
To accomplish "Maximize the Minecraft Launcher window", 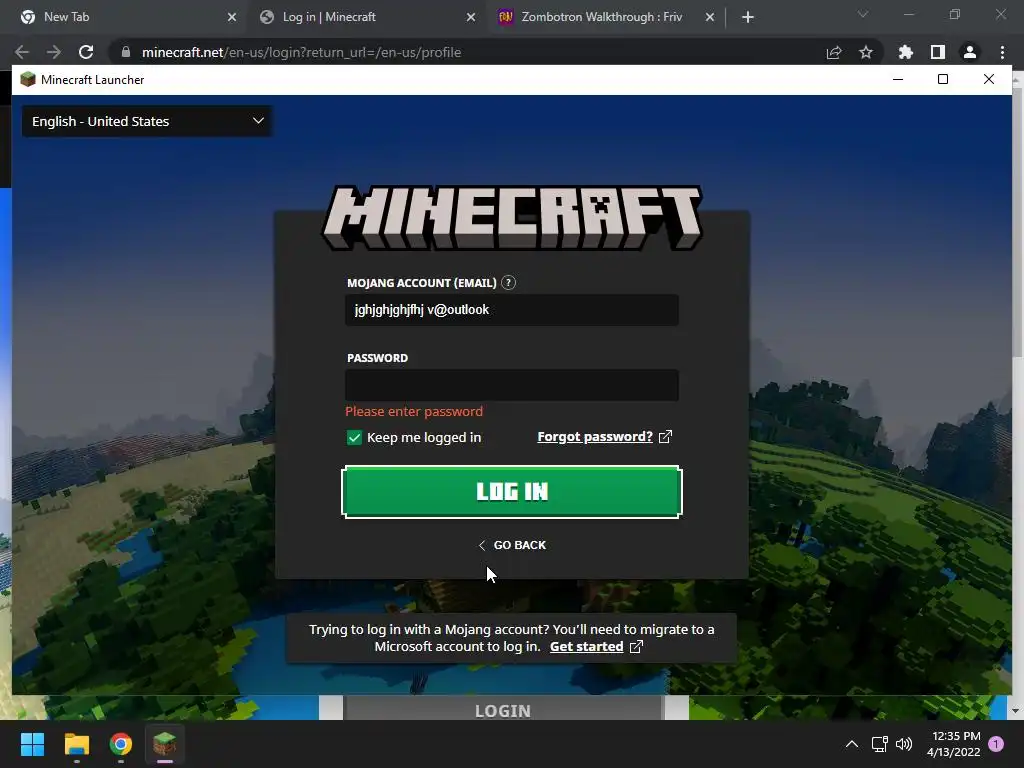I will (943, 80).
